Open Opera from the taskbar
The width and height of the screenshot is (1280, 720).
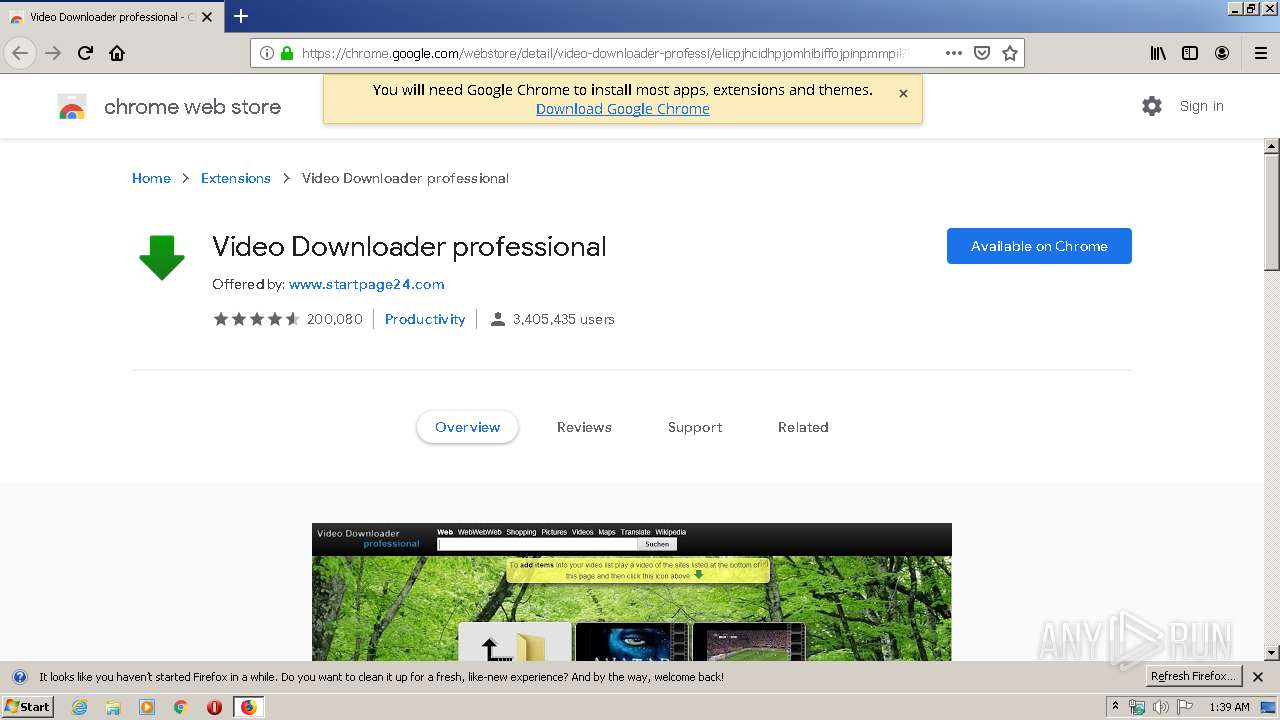click(x=214, y=707)
